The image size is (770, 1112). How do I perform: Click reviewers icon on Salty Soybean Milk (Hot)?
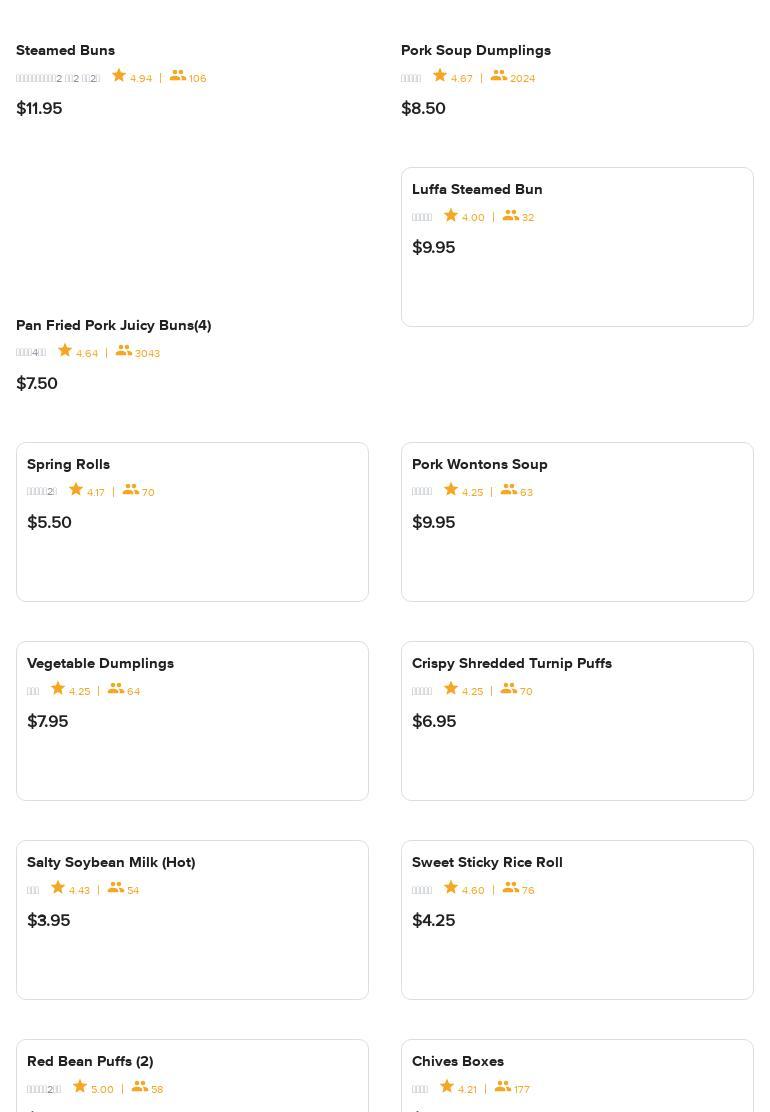(x=116, y=888)
